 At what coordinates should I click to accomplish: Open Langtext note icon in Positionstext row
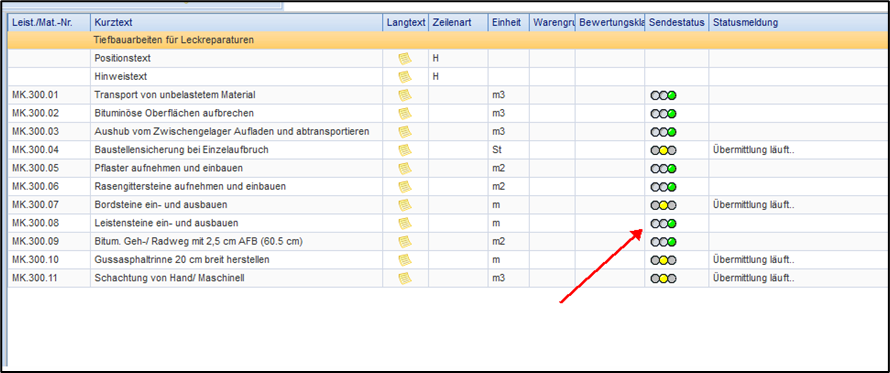pyautogui.click(x=405, y=58)
